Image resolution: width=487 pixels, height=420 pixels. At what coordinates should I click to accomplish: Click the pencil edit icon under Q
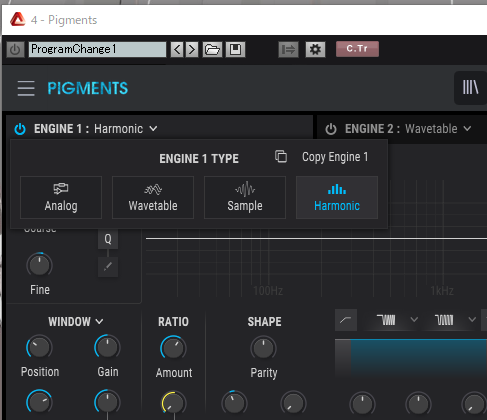[108, 267]
